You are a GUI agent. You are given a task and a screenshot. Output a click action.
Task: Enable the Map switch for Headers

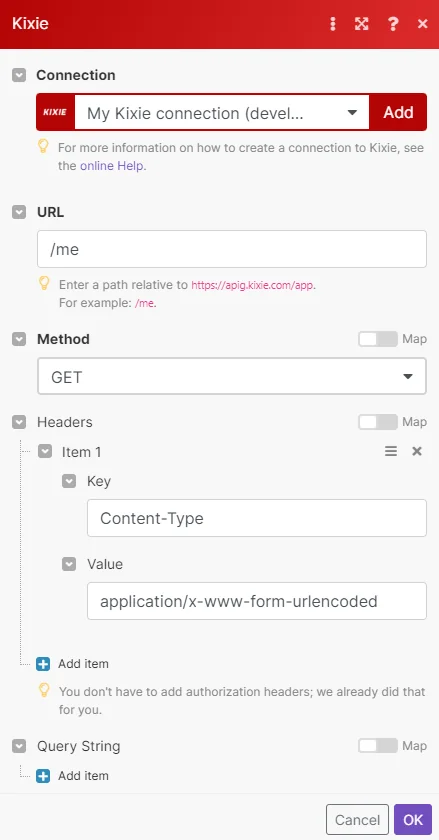point(378,422)
